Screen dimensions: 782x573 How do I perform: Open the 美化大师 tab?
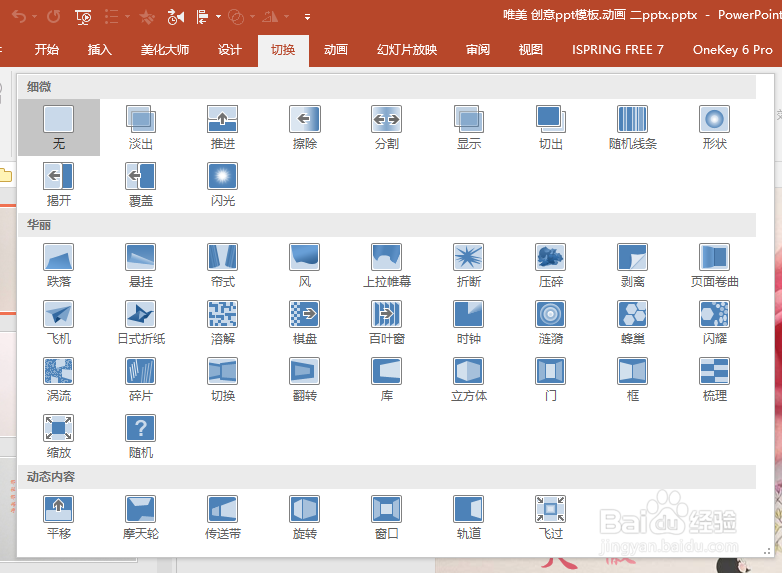[165, 50]
